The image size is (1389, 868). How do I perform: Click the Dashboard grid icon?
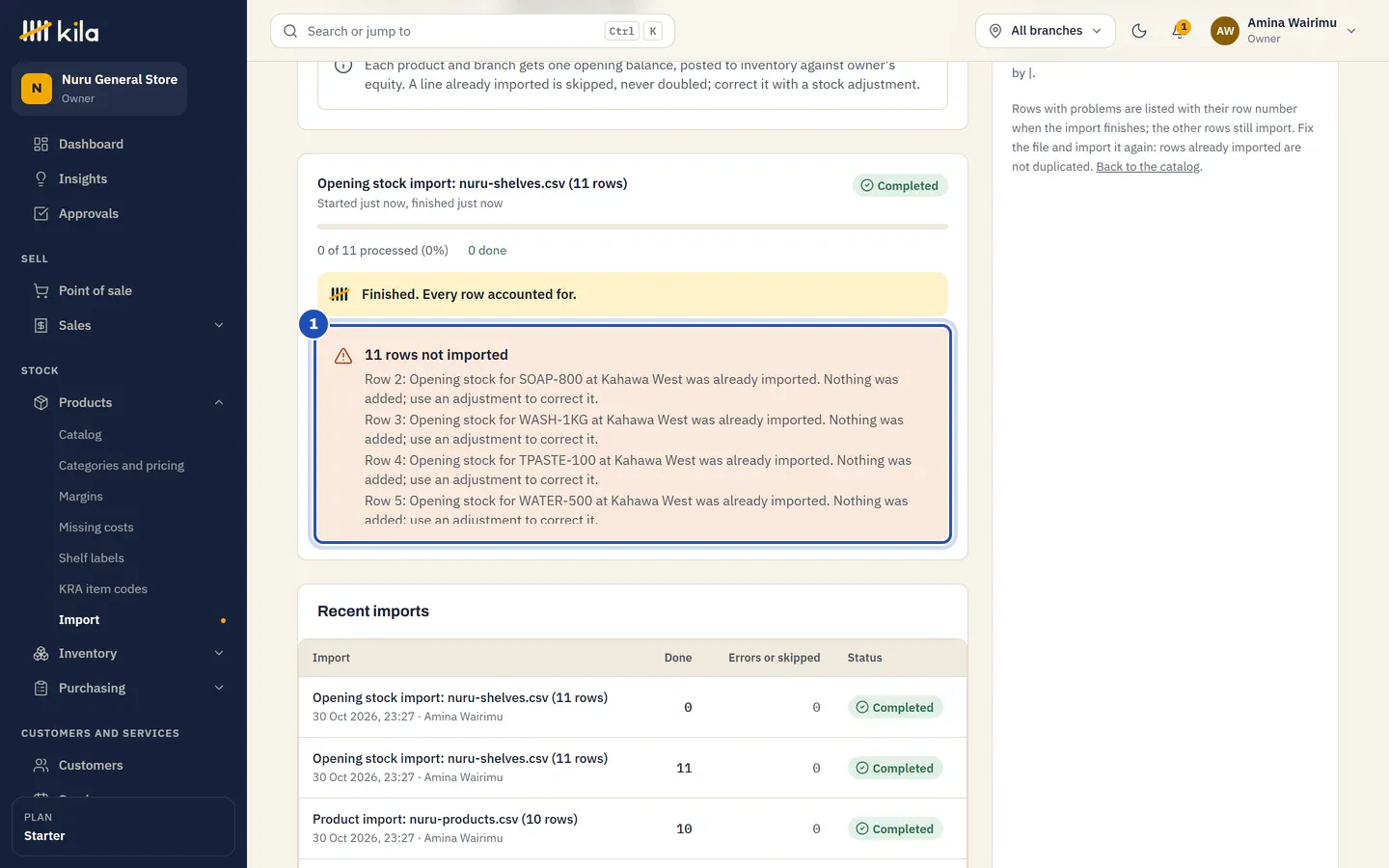41,144
